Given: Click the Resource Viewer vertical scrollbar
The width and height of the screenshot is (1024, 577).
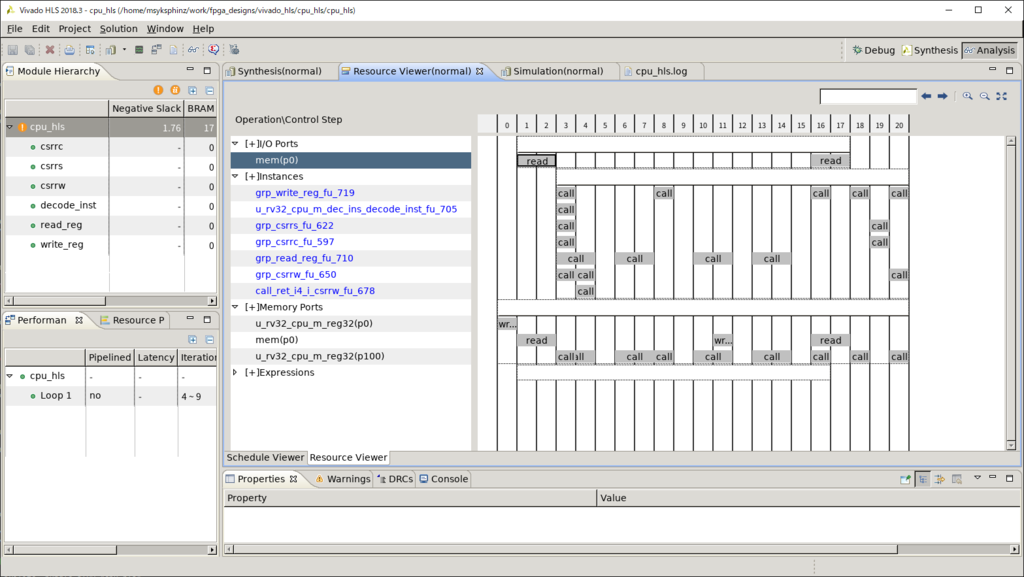Looking at the screenshot, I should 1011,292.
